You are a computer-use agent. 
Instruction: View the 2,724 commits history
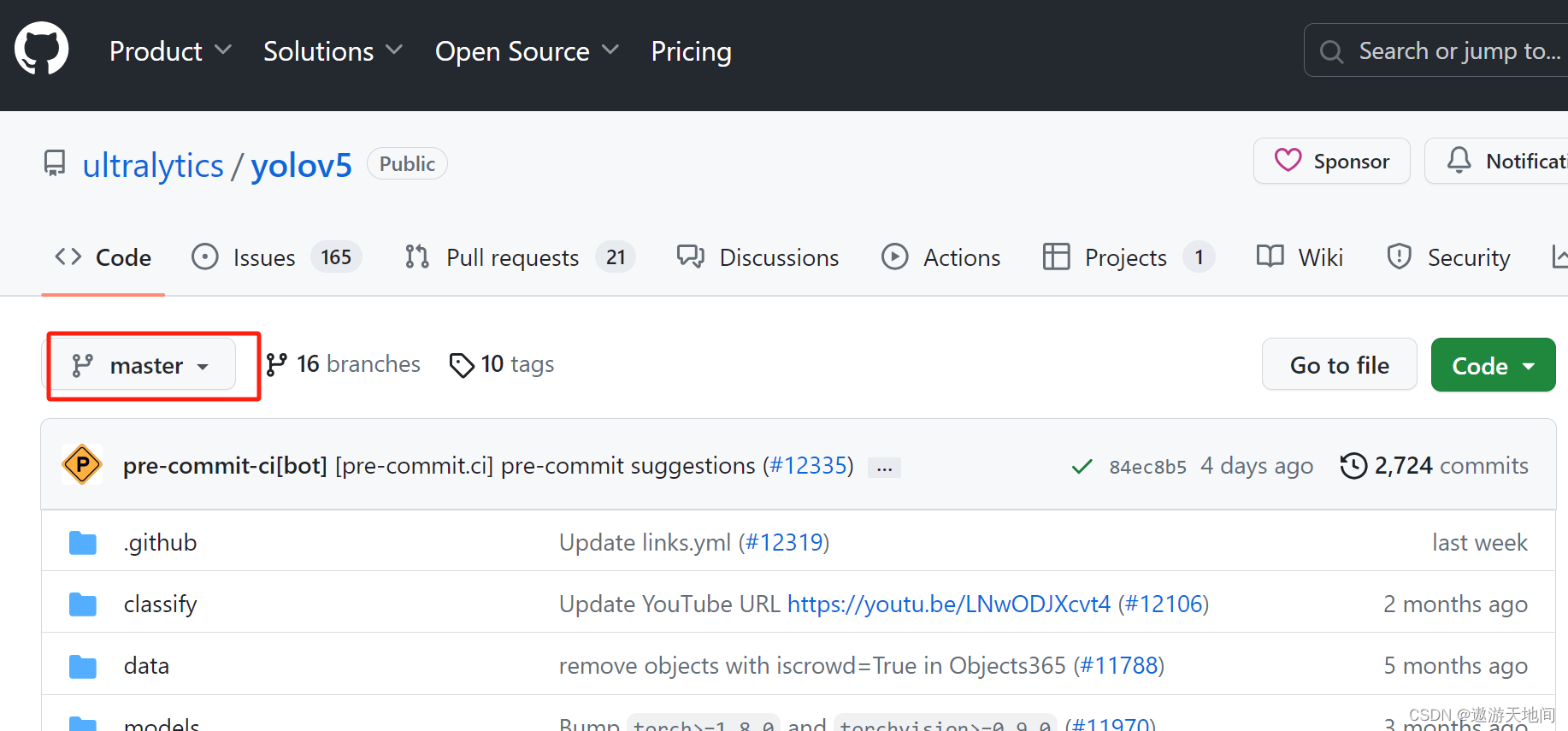[1435, 465]
